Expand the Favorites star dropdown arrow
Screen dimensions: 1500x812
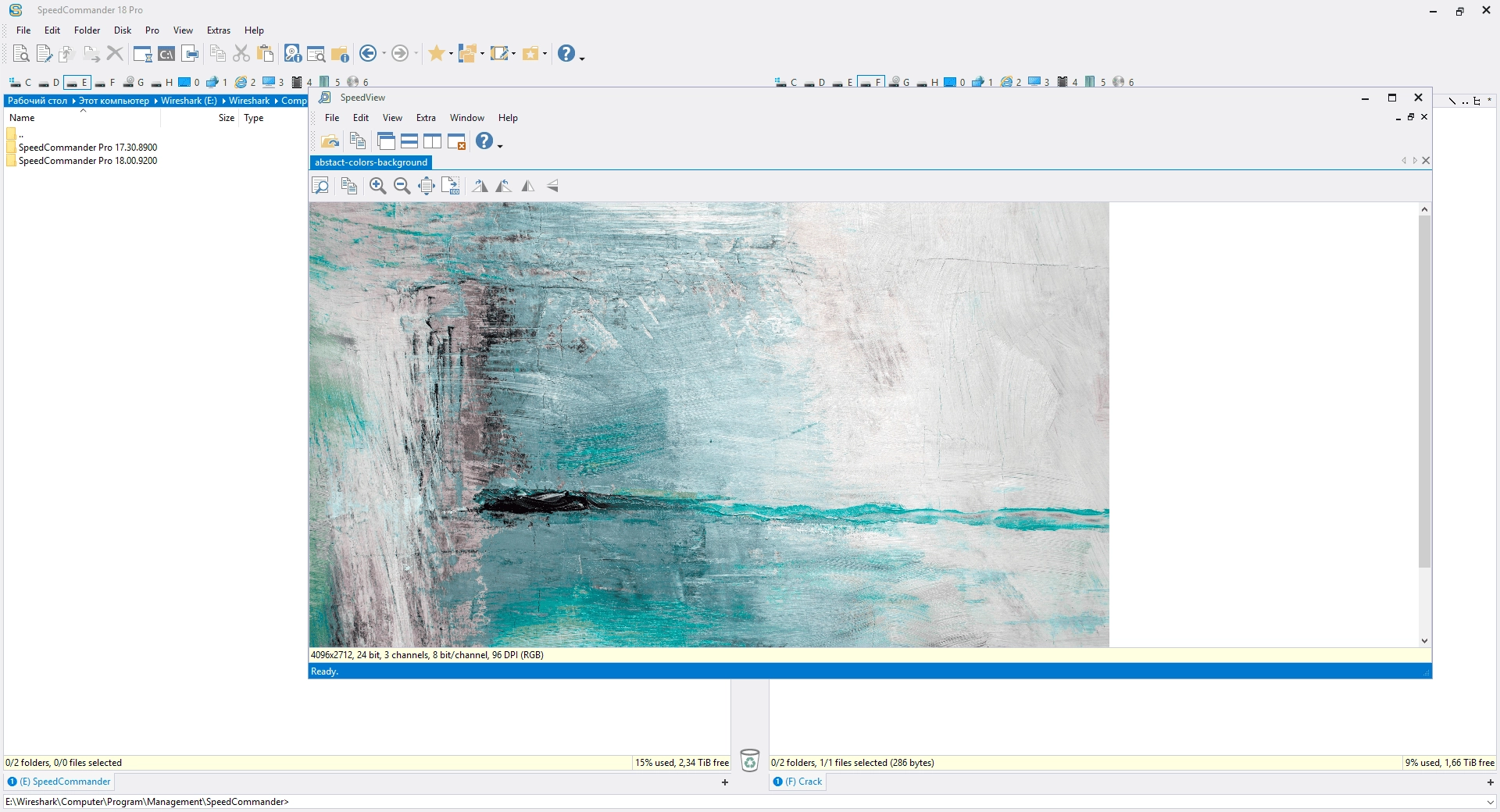click(x=451, y=54)
